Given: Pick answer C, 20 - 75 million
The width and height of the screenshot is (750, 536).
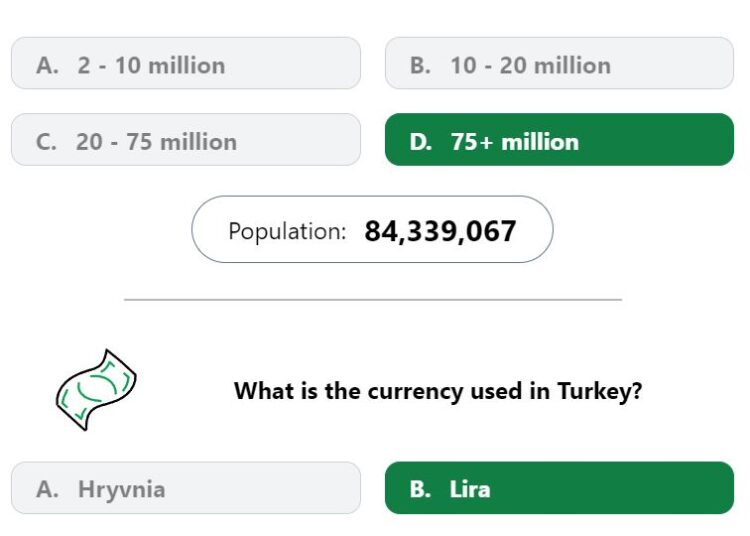Looking at the screenshot, I should 186,140.
